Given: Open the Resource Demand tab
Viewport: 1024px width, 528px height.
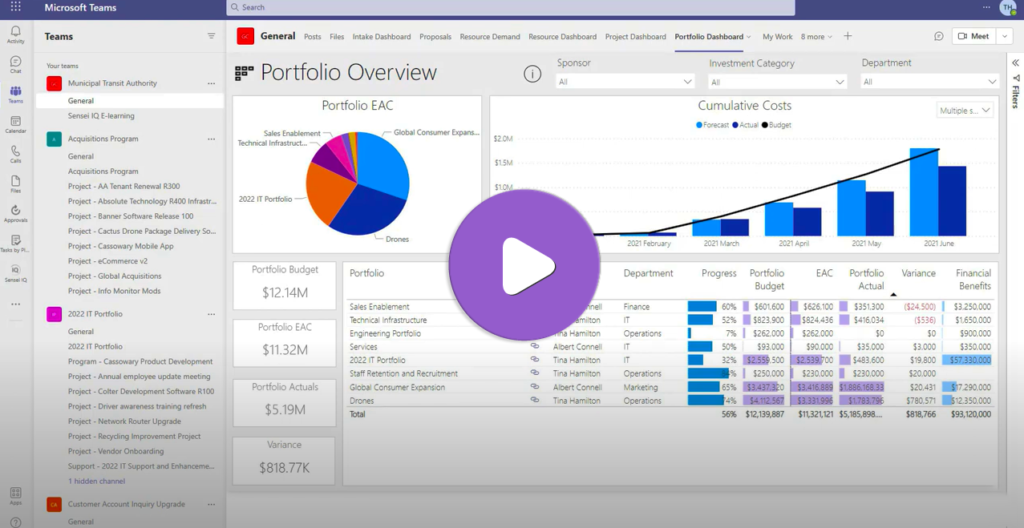Looking at the screenshot, I should 490,37.
